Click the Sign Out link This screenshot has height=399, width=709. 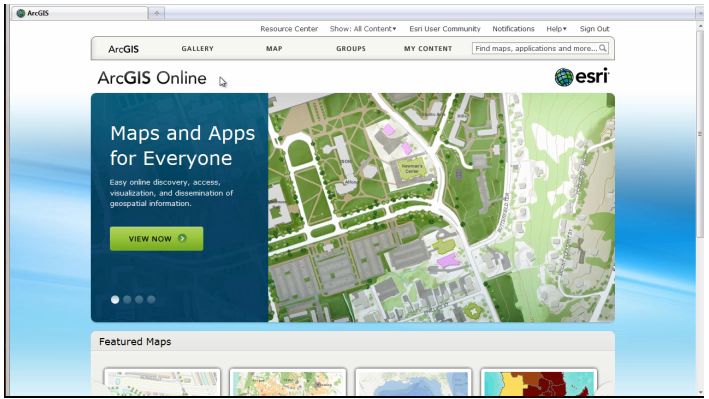(x=595, y=28)
